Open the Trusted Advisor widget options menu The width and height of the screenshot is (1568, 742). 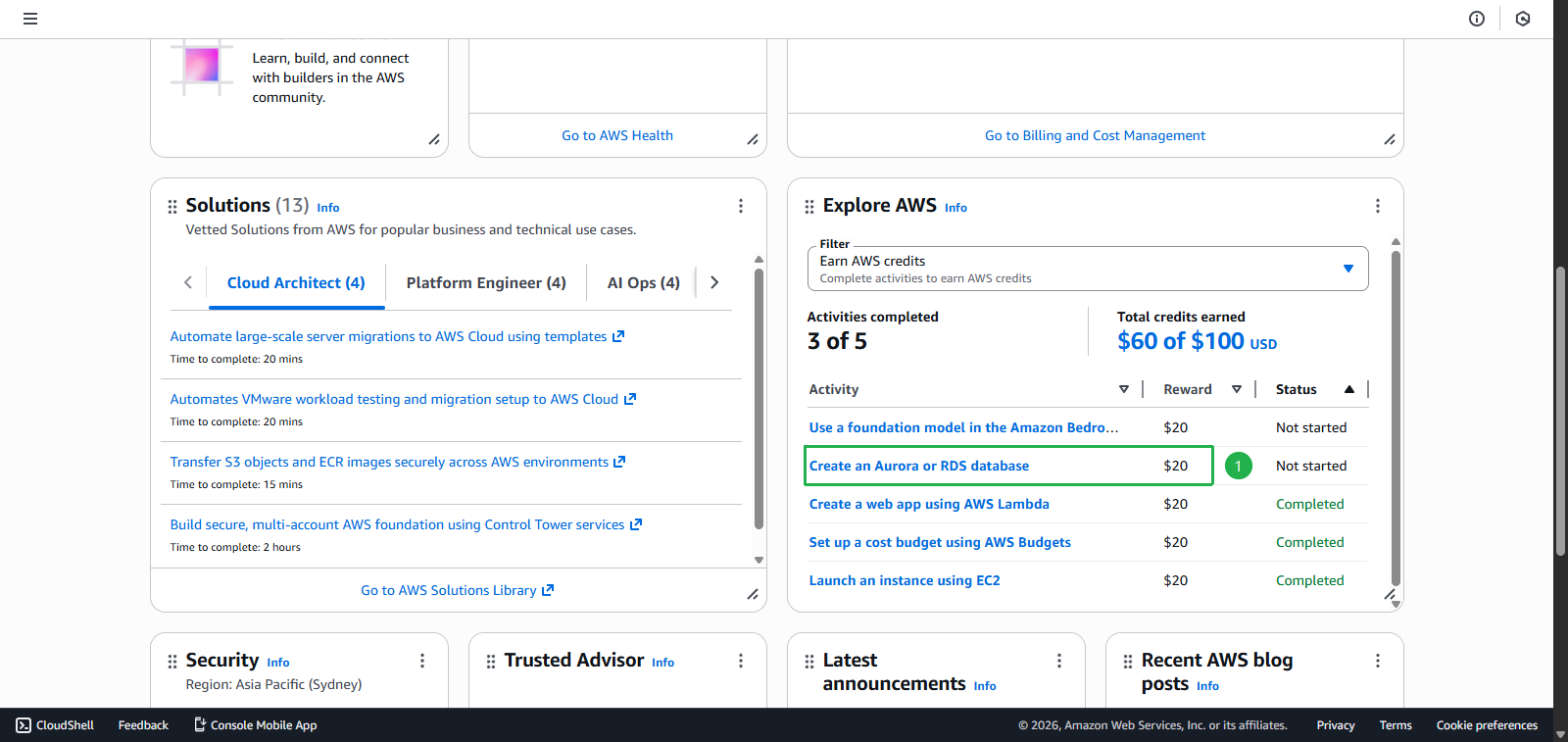pos(741,661)
